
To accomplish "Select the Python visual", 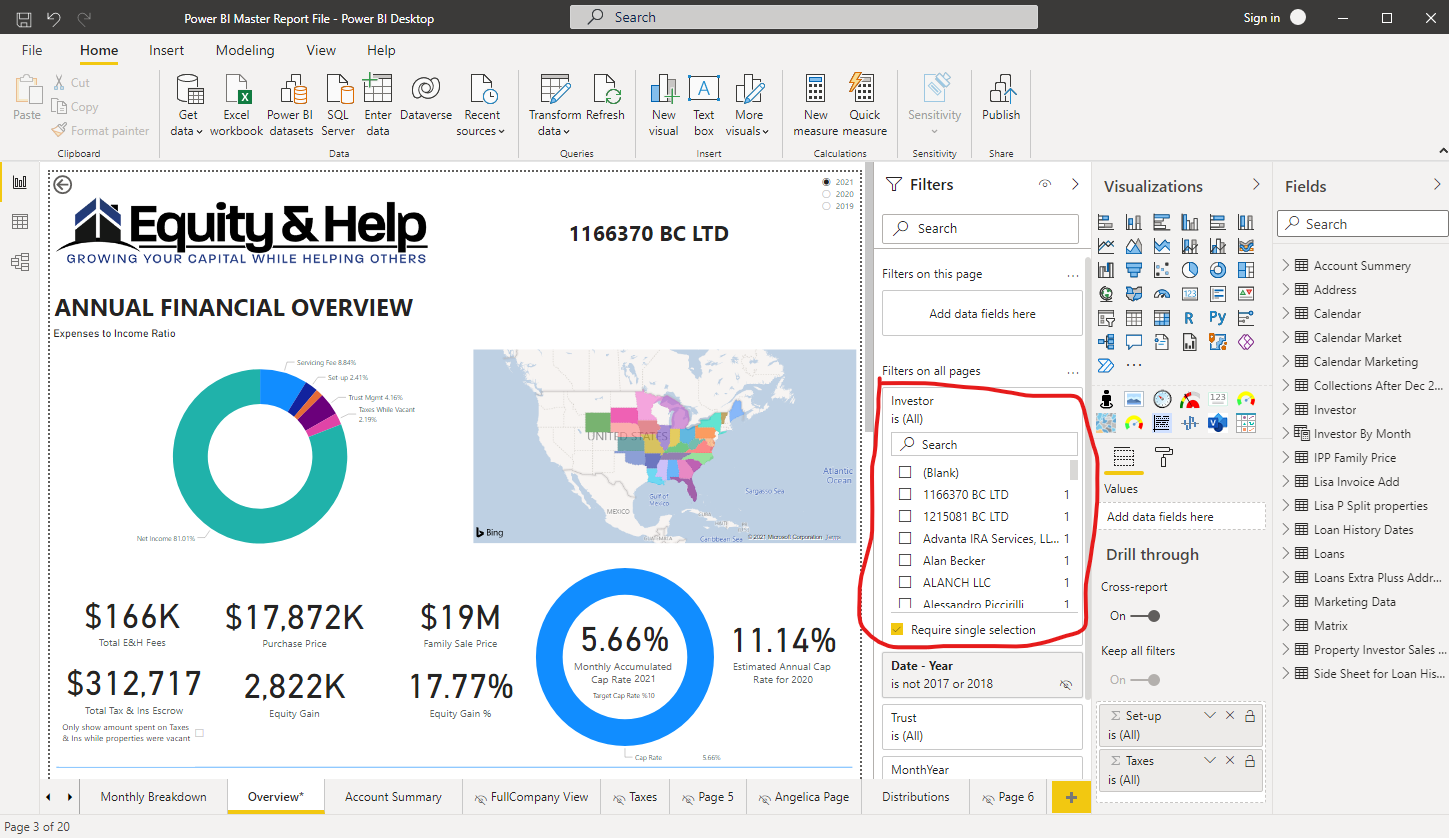I will point(1218,318).
